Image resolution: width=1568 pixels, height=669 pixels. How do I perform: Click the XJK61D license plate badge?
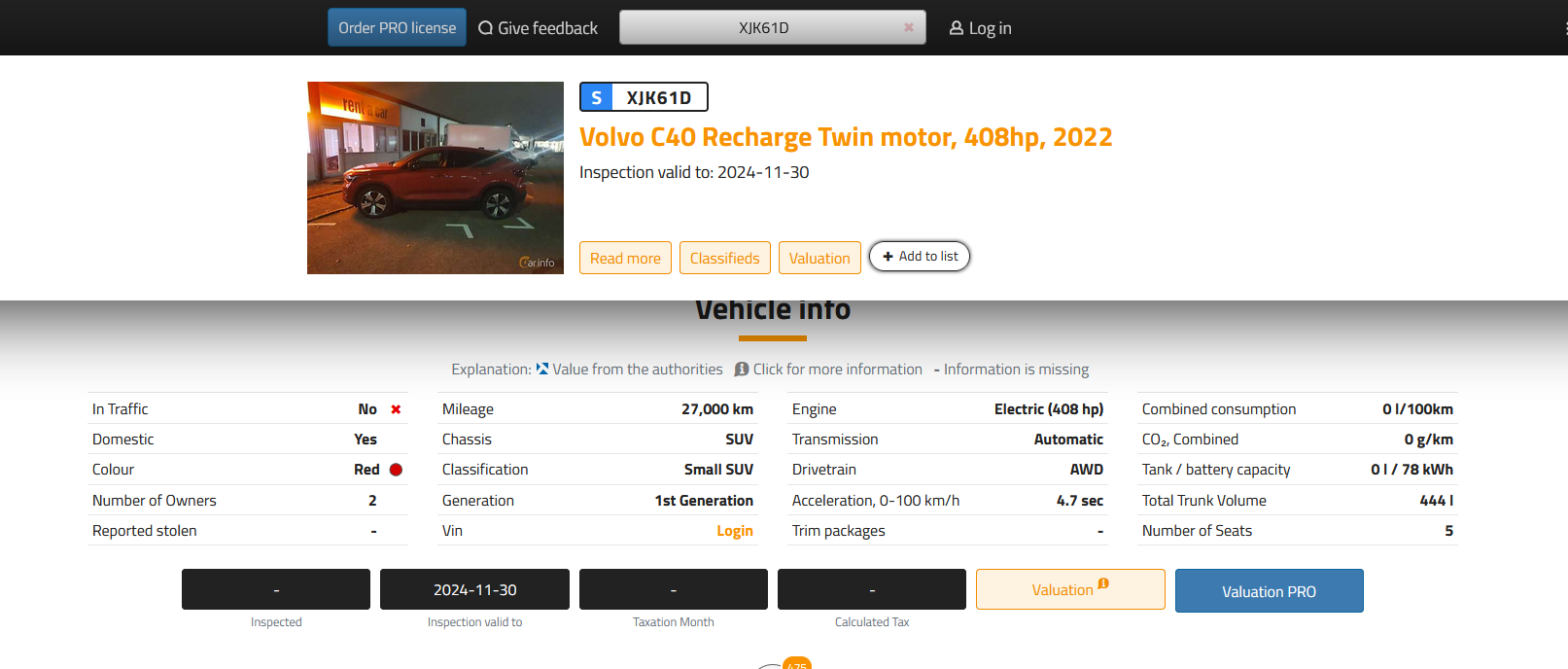click(644, 97)
